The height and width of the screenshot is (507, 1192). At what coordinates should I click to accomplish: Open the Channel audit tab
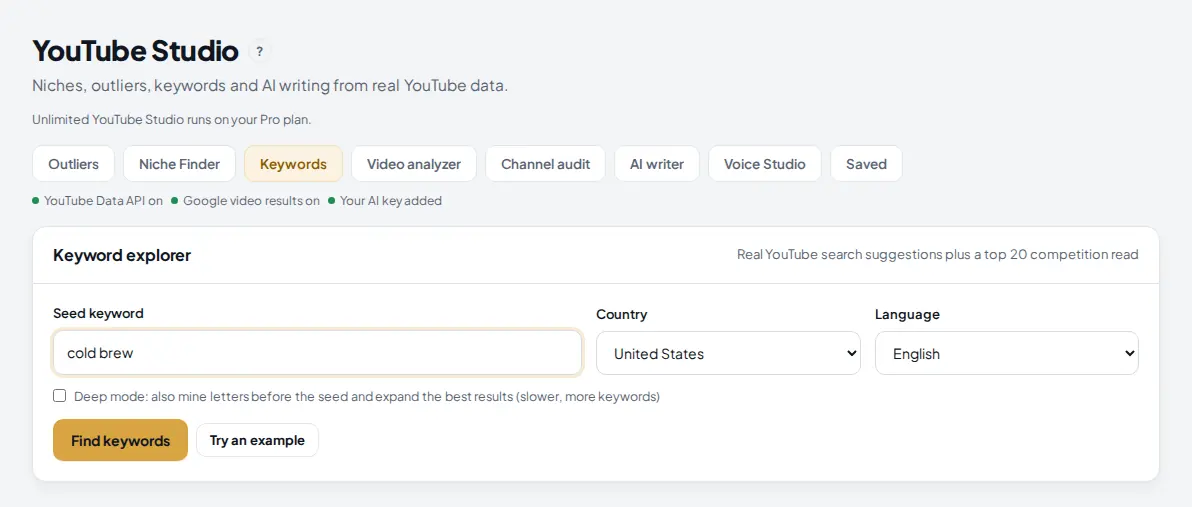pyautogui.click(x=546, y=163)
